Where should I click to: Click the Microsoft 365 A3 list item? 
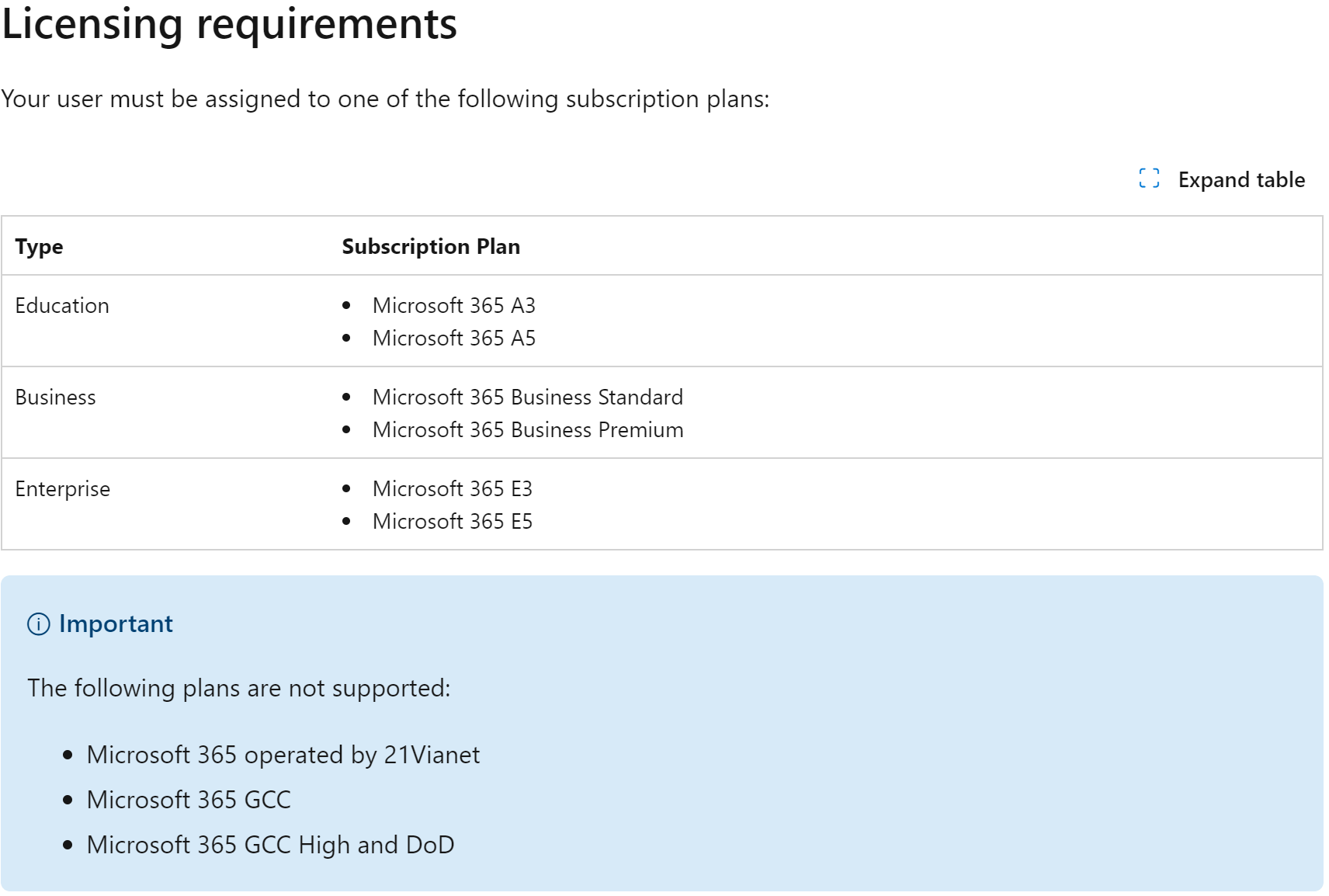tap(453, 306)
